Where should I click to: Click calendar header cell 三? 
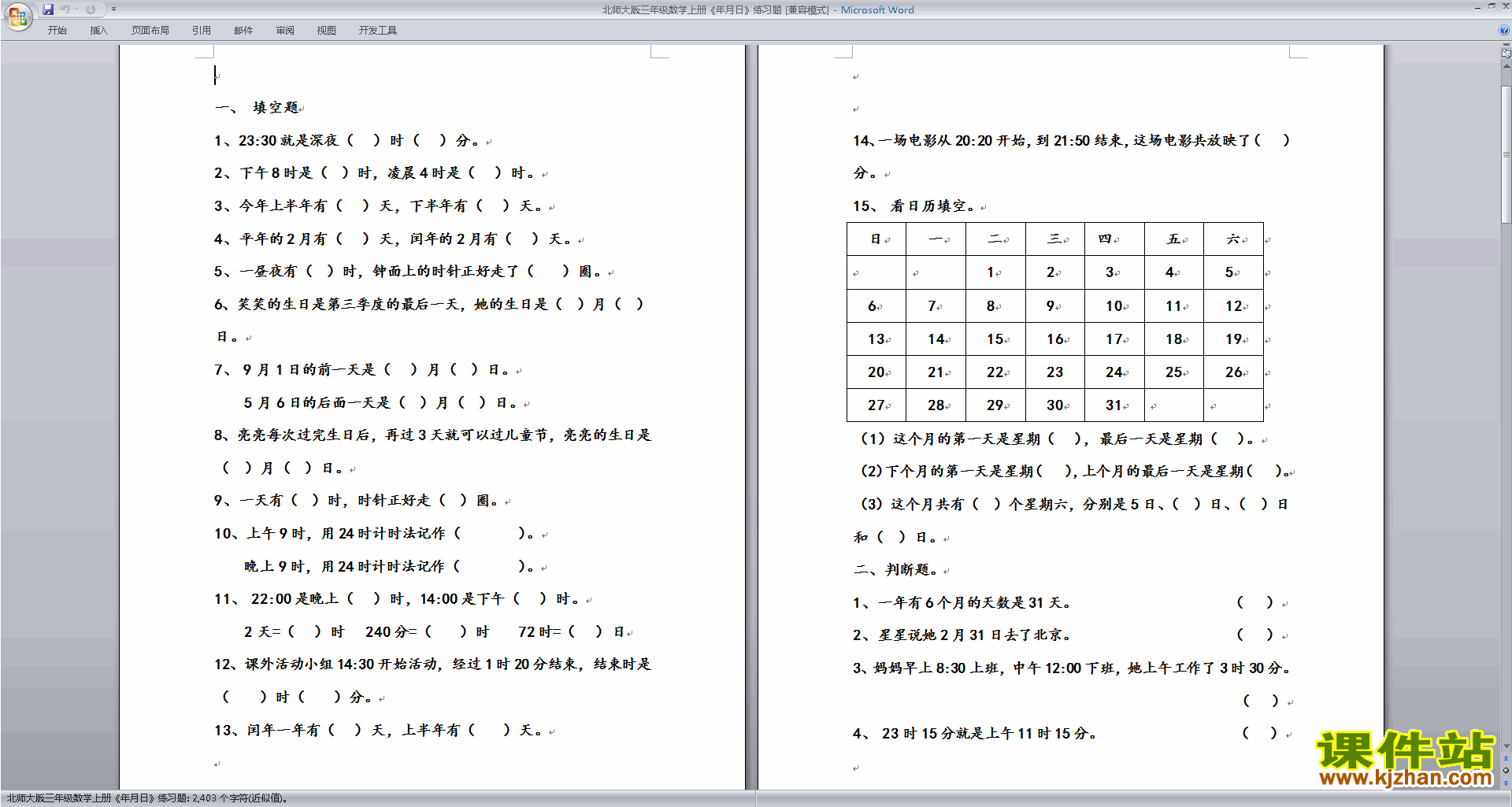(1054, 239)
